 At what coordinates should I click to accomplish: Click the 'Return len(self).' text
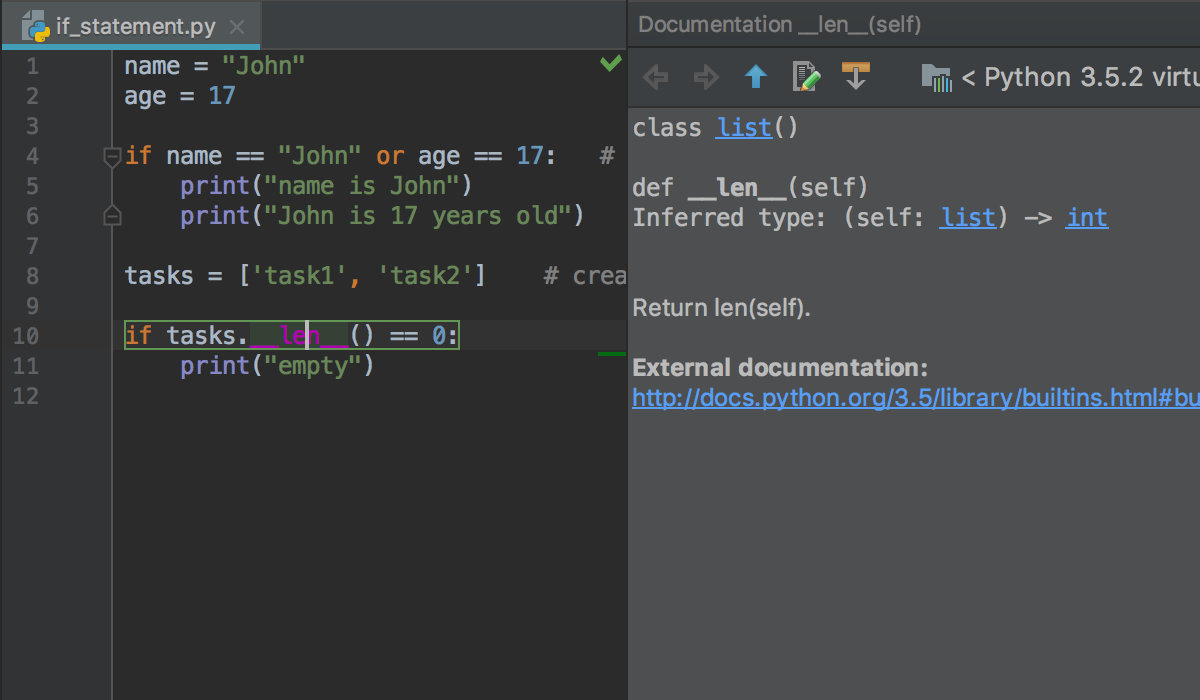[x=722, y=308]
